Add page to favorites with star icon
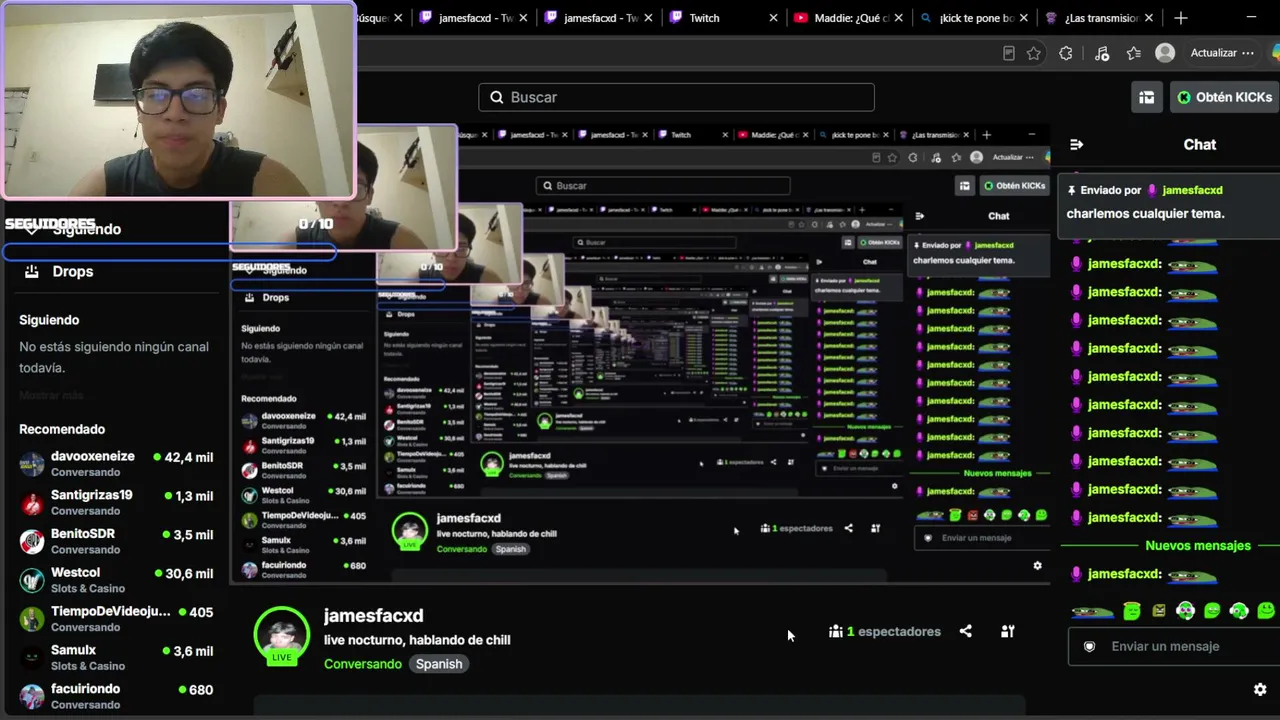The image size is (1280, 720). (x=1034, y=53)
